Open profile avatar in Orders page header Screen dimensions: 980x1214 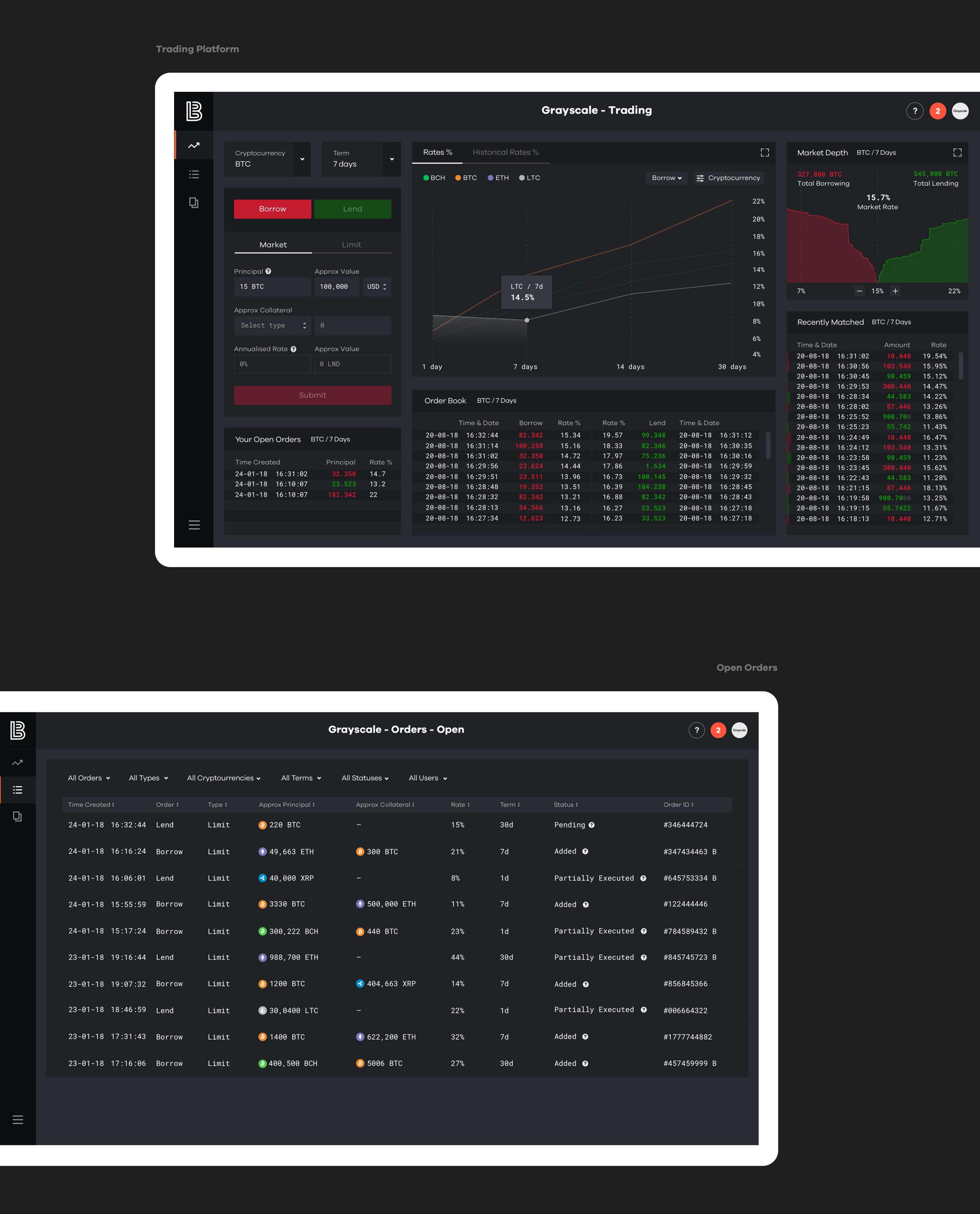coord(740,730)
